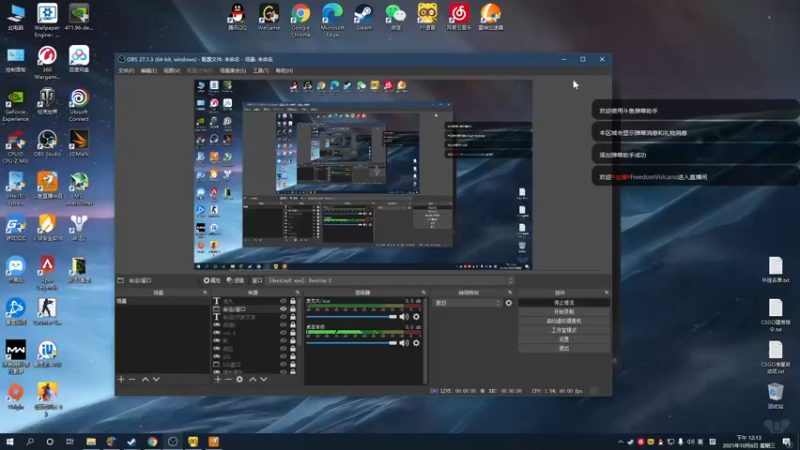Expand the Destiny 2 window selection combo box
The height and width of the screenshot is (450, 800).
(390, 280)
